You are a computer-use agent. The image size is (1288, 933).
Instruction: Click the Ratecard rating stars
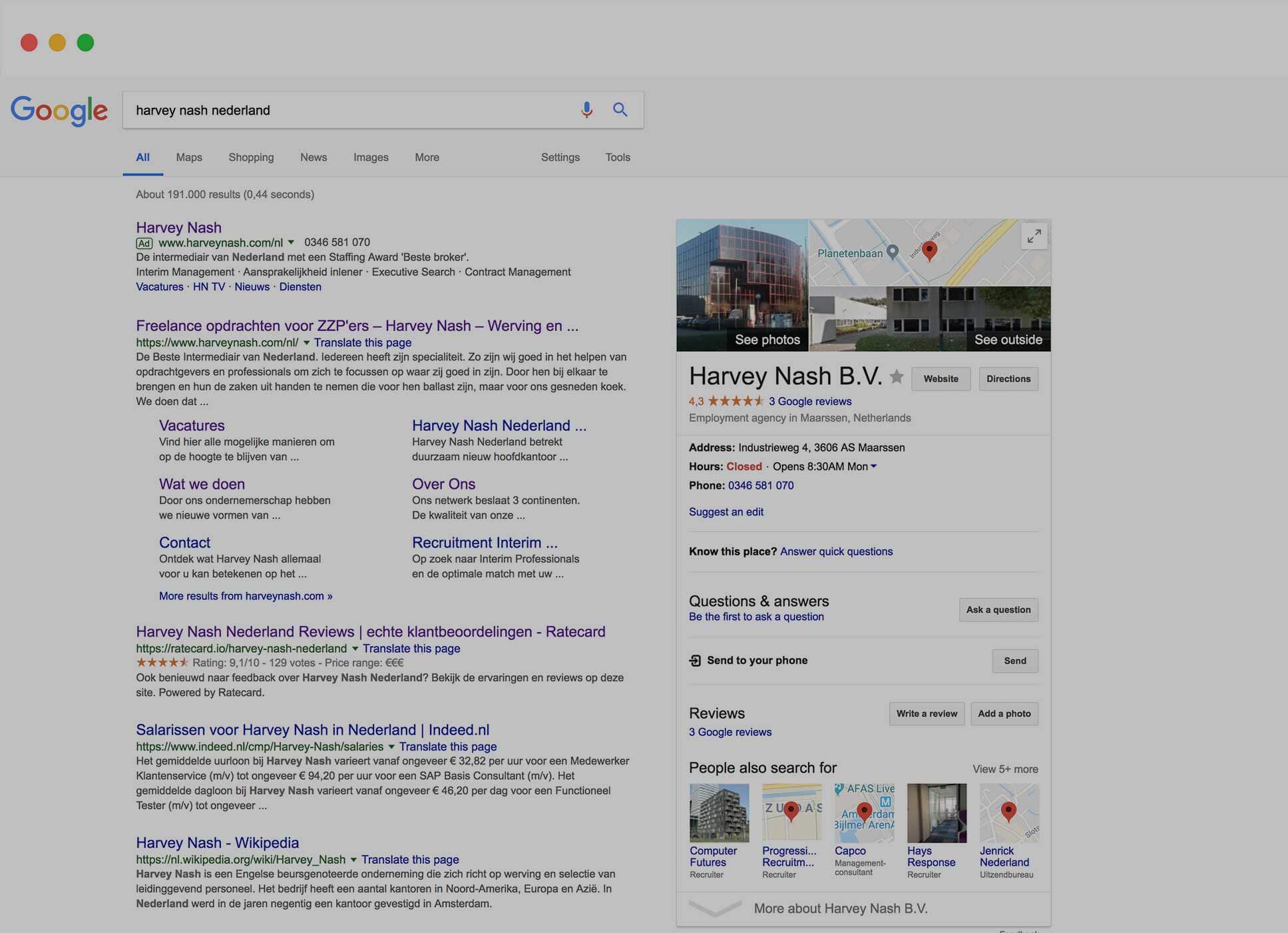pyautogui.click(x=162, y=663)
